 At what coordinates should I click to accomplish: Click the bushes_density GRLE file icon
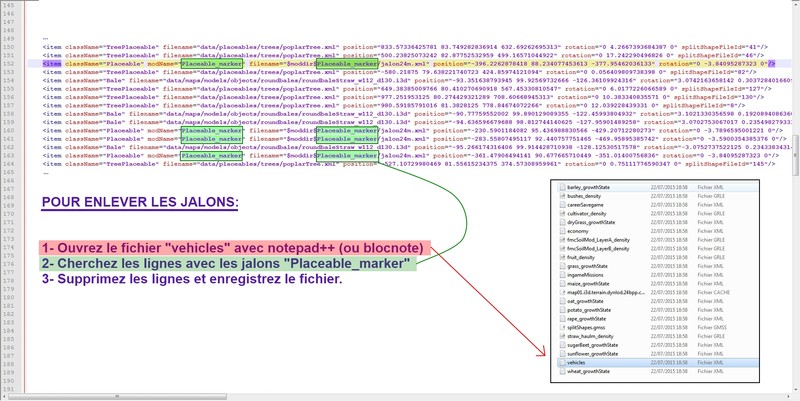pos(561,196)
